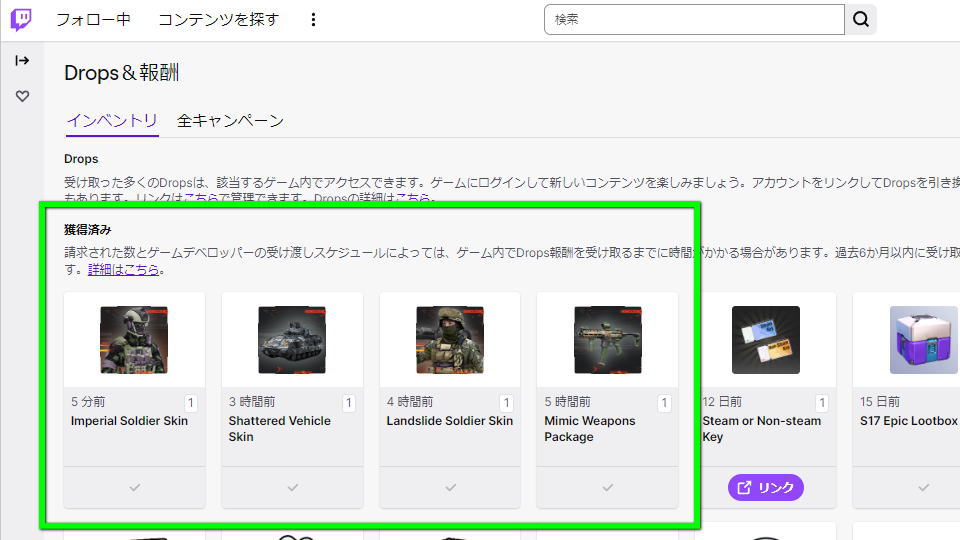Click the 4 時間前 timestamp
Image resolution: width=960 pixels, height=540 pixels.
coord(410,402)
